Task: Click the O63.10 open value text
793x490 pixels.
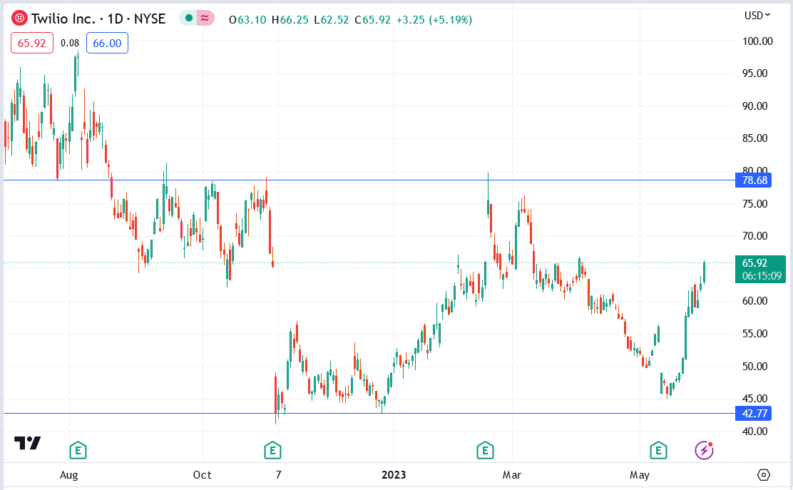Action: 247,20
